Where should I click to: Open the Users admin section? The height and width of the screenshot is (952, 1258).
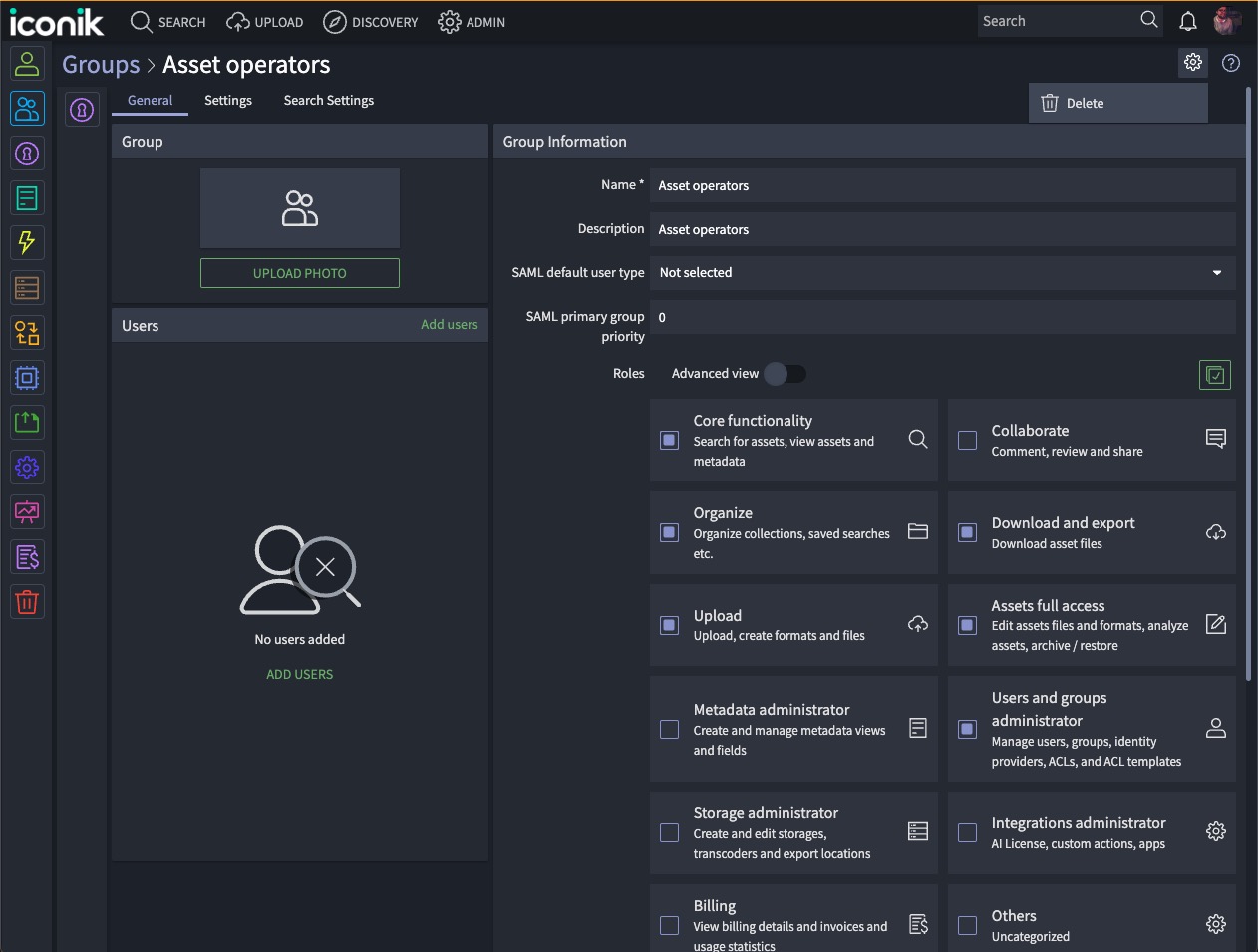coord(26,63)
